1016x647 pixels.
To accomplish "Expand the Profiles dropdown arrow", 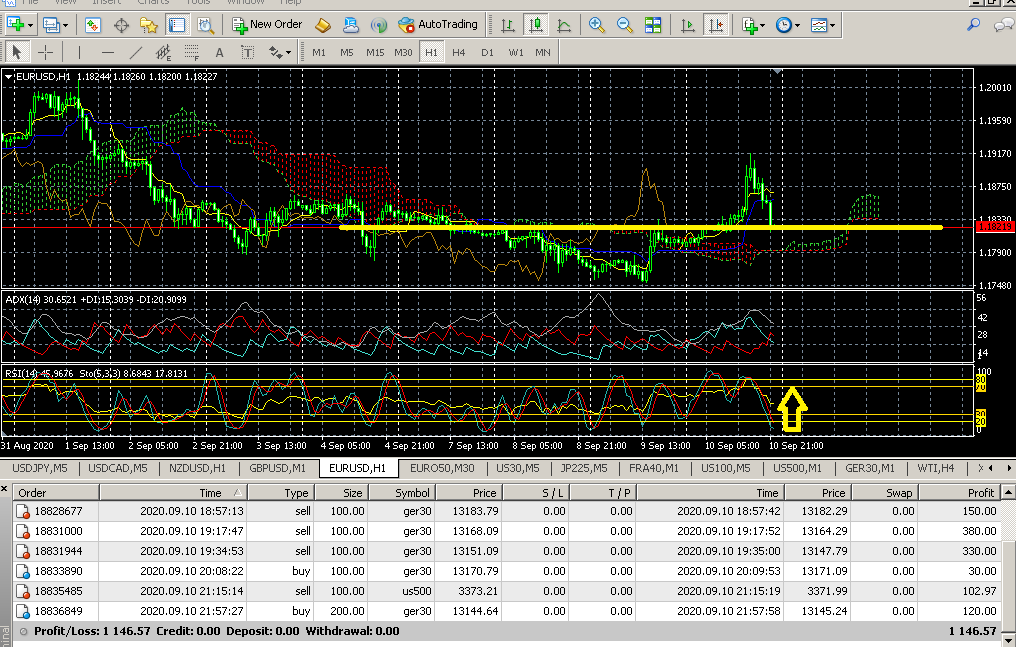I will pos(65,25).
